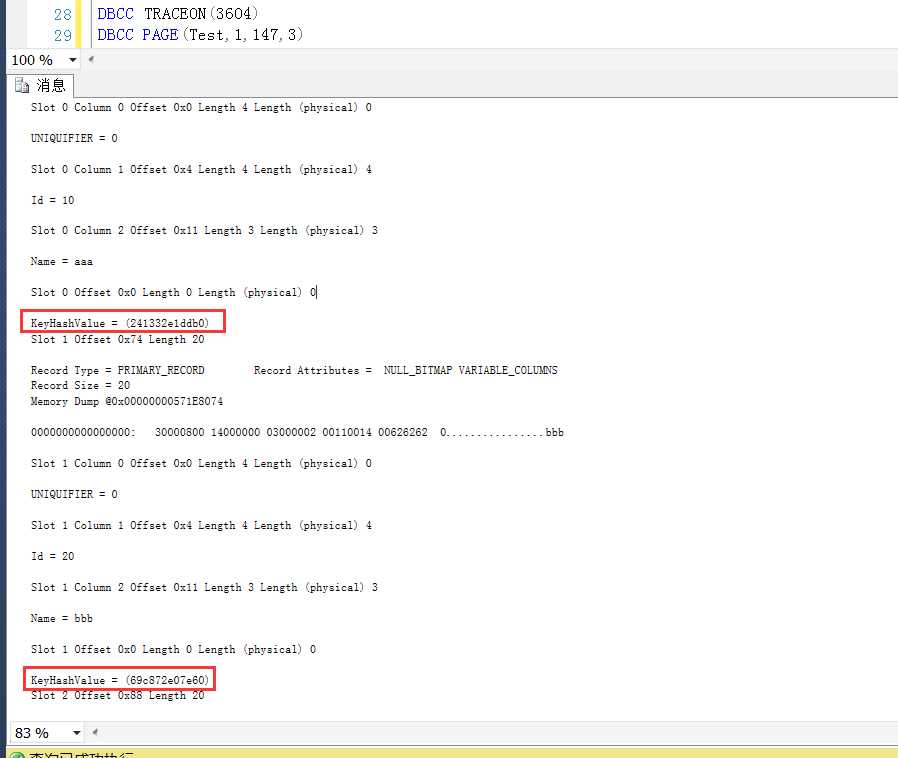Click the 'UNIQUIFIER = 0' line under Slot 1
This screenshot has height=758, width=898.
coord(74,494)
